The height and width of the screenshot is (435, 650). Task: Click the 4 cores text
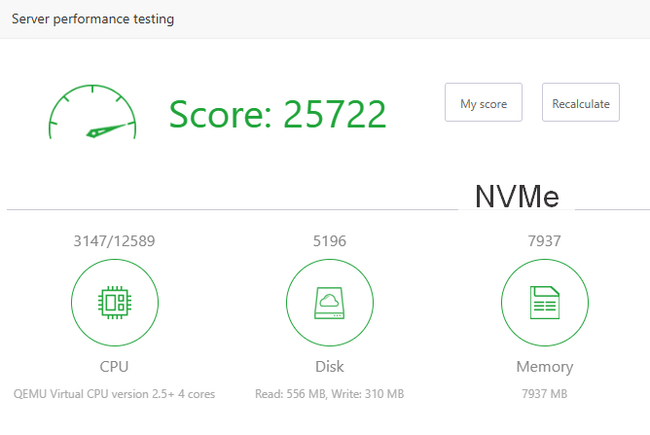click(x=195, y=394)
